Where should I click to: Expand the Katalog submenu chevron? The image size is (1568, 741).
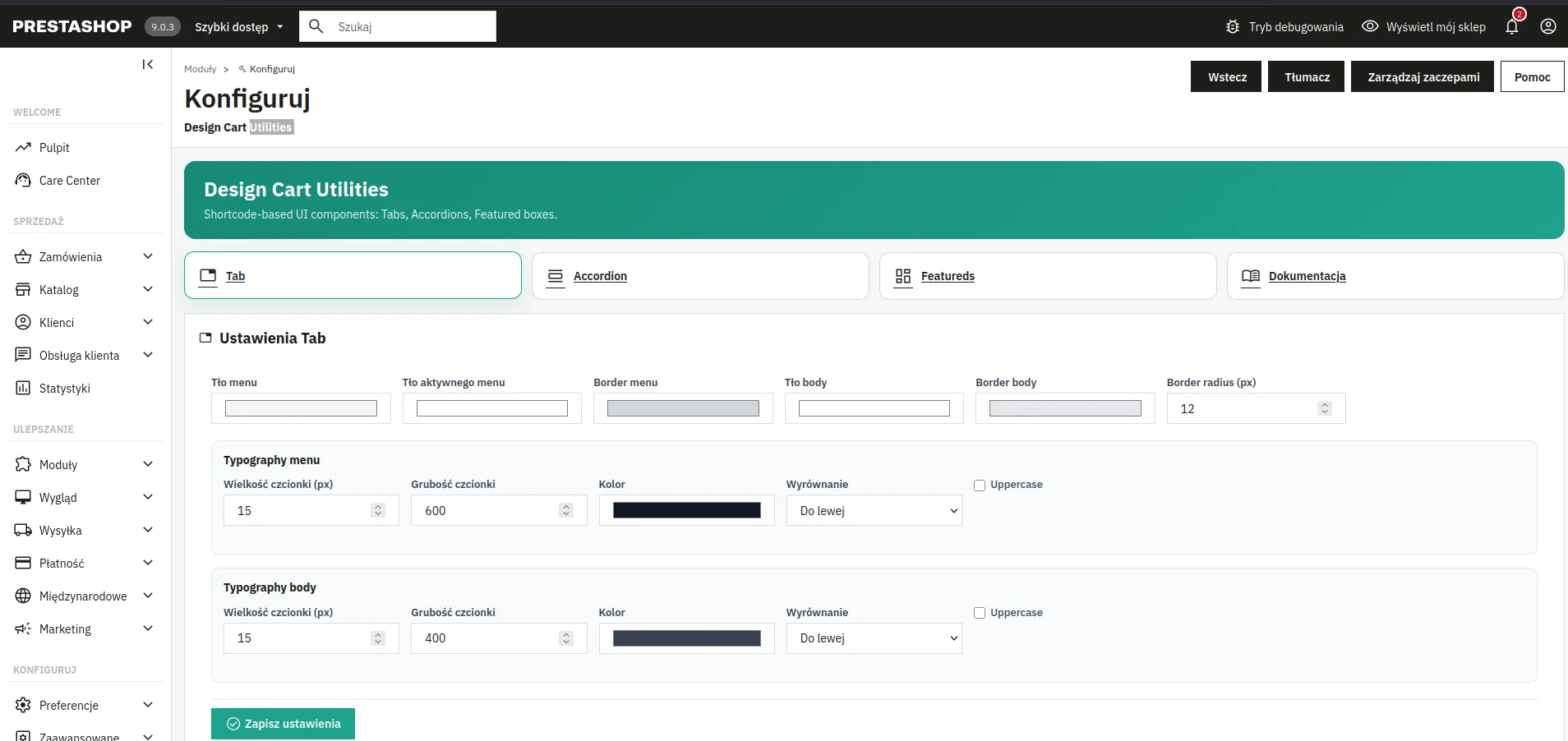pos(148,289)
